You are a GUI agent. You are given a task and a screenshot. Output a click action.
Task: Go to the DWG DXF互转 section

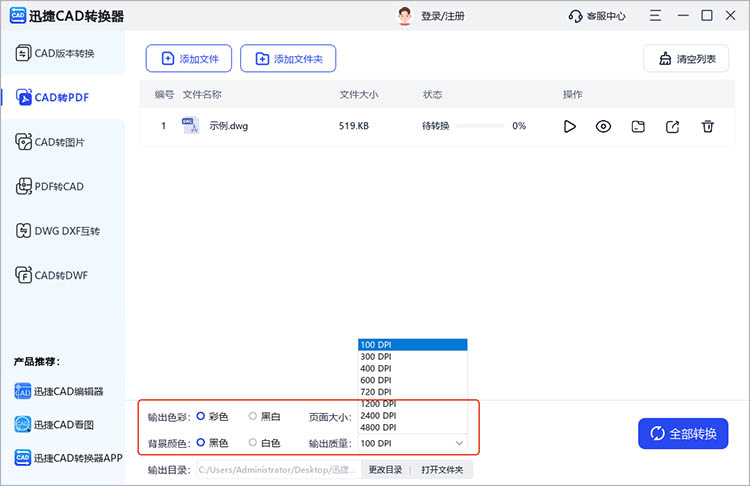click(63, 231)
